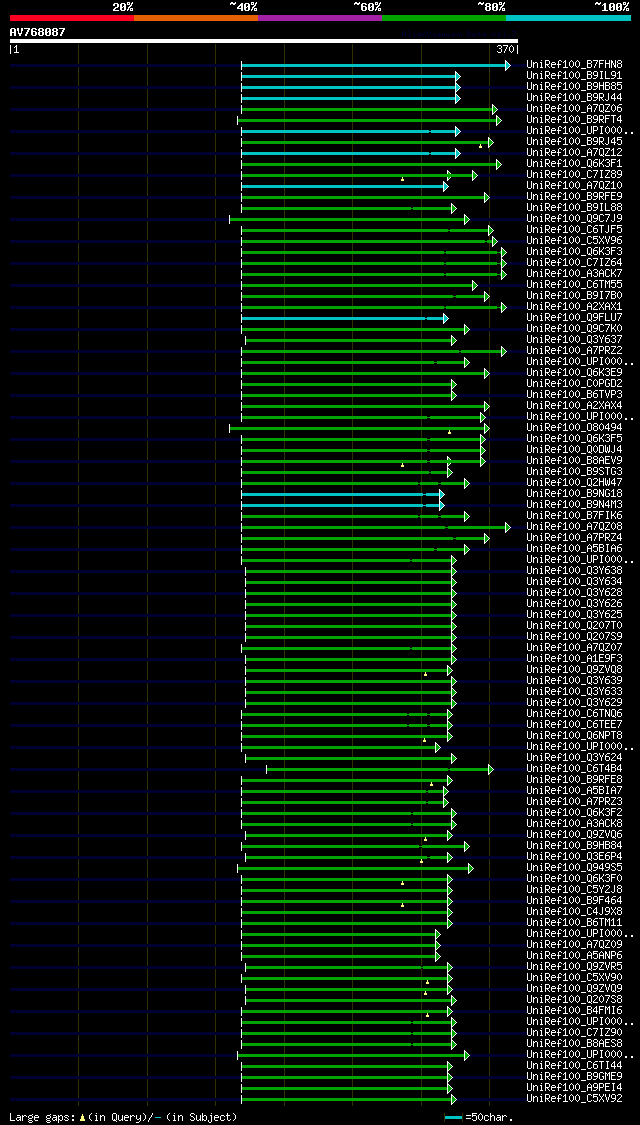Viewport: 640px width, 1125px height.
Task: Click the green alignment bar of UniRef100_C6T4B4
Action: 380,769
